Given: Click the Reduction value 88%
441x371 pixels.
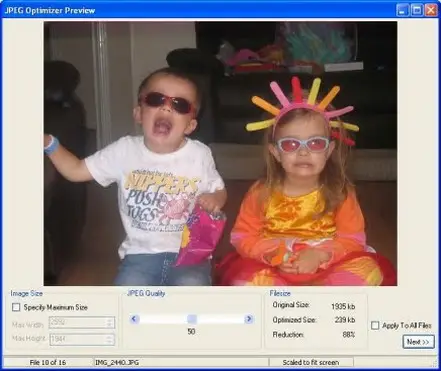Looking at the screenshot, I should [x=349, y=334].
